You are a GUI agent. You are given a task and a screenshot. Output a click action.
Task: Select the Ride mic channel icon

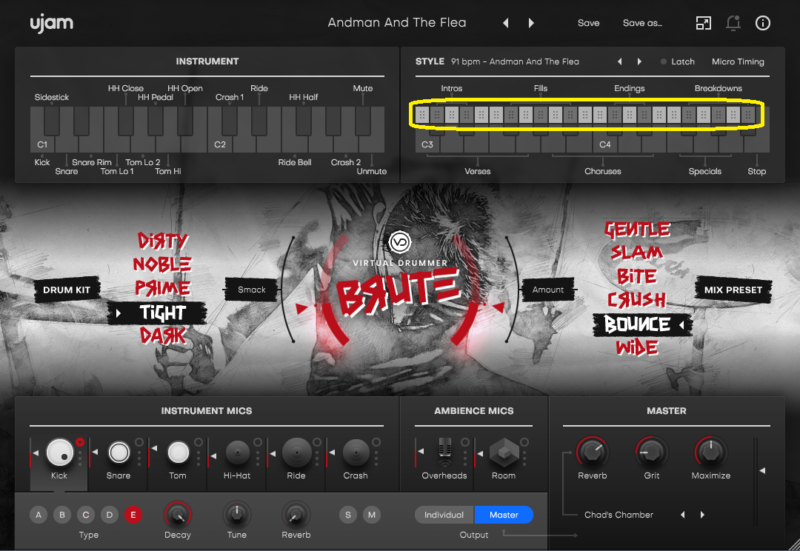[296, 452]
